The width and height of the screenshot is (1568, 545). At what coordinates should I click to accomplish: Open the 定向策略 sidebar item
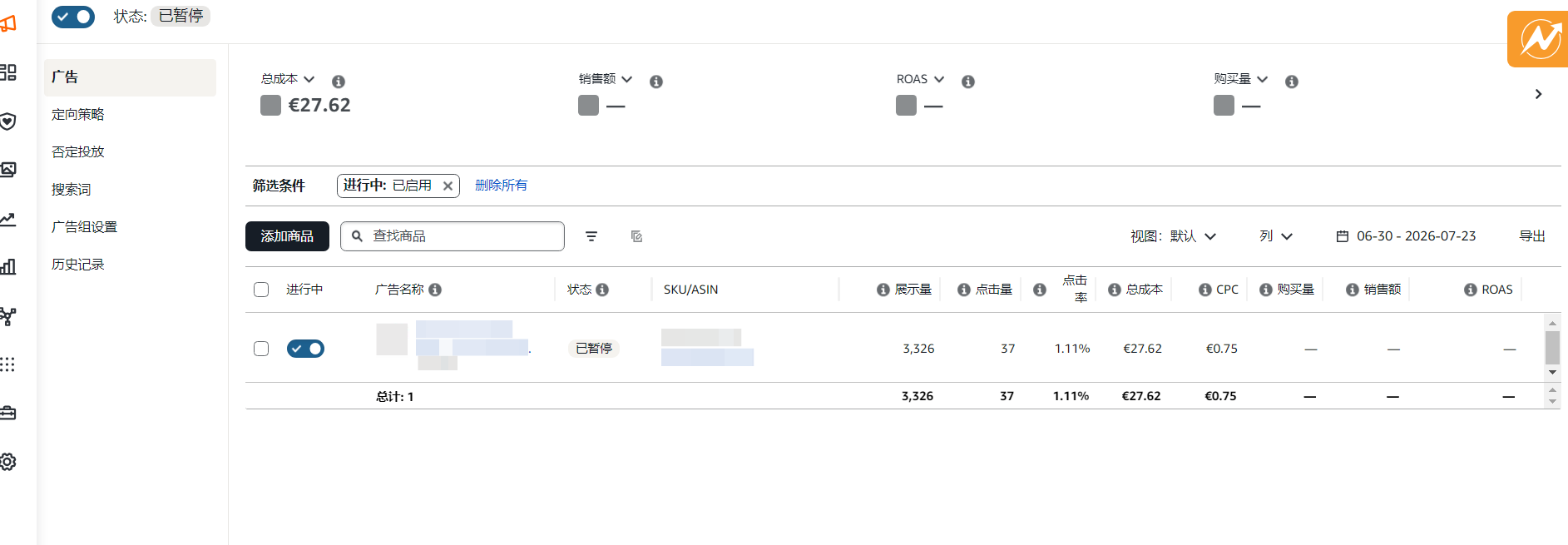pyautogui.click(x=78, y=115)
